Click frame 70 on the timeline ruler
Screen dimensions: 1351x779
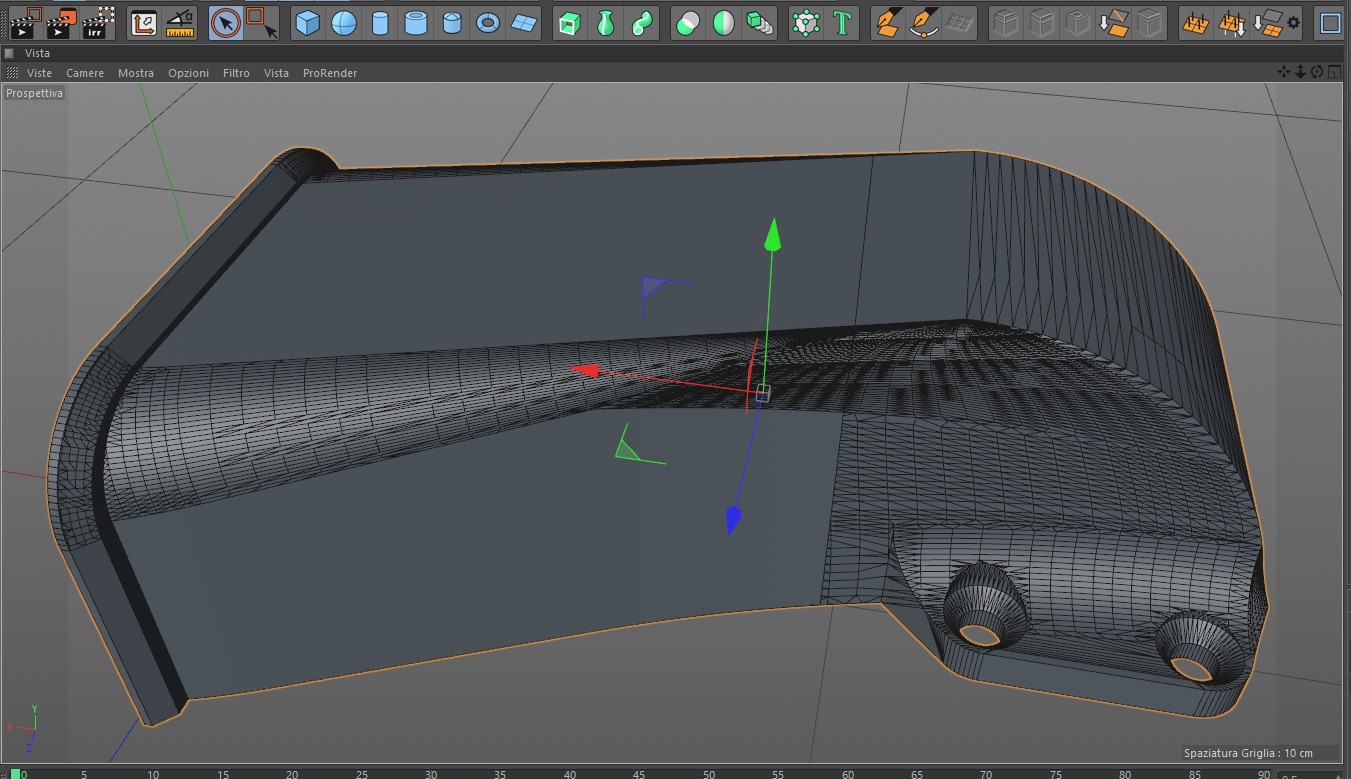988,773
